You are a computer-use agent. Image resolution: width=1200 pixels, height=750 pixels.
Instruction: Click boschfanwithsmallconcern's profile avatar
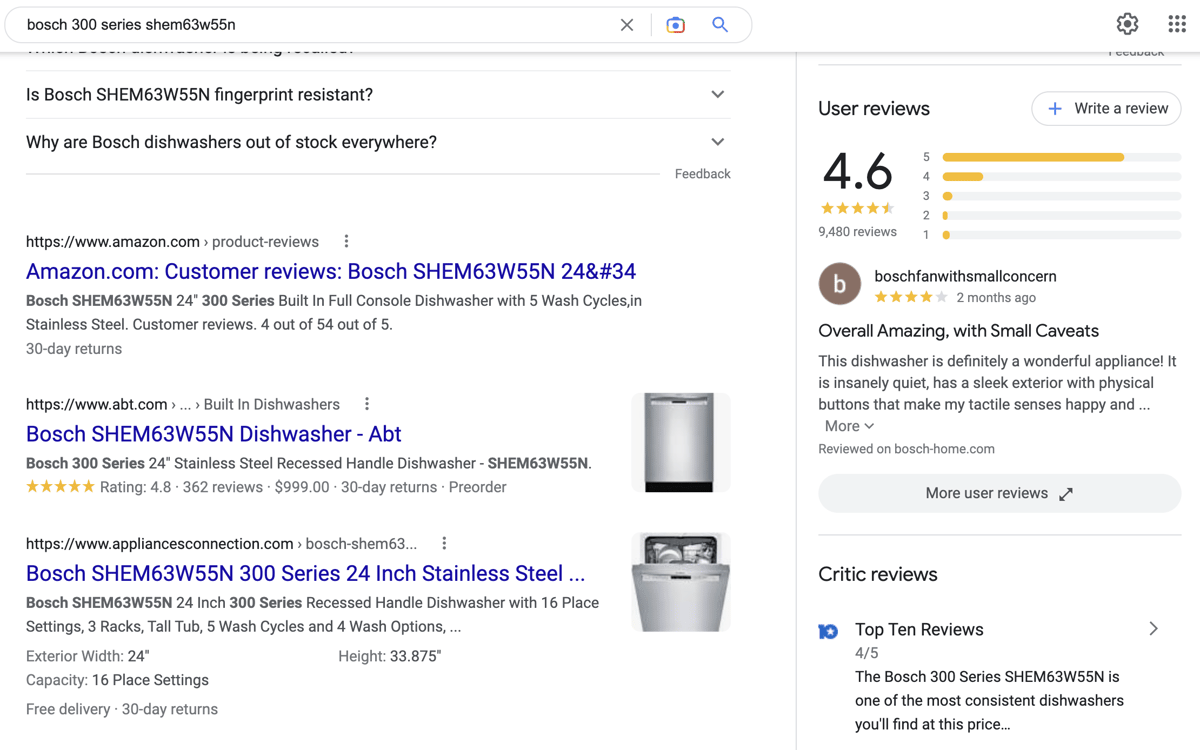pyautogui.click(x=839, y=284)
